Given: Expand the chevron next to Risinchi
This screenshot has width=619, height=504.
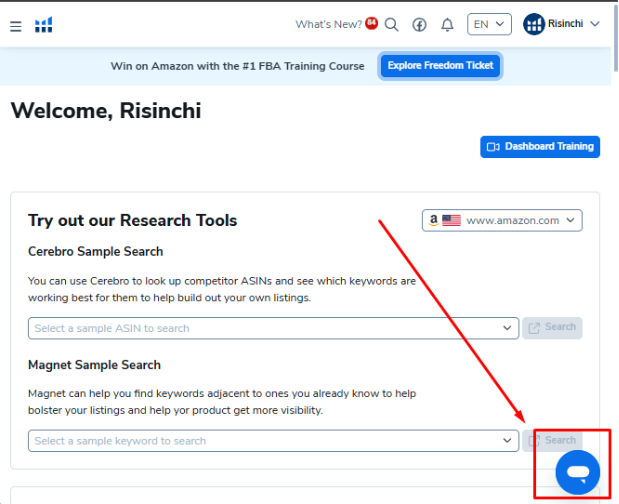Looking at the screenshot, I should (x=596, y=24).
